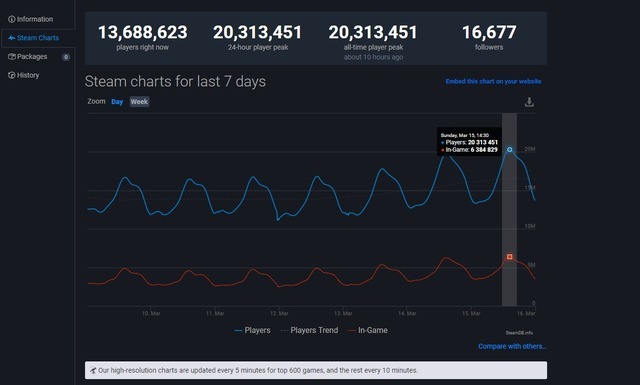This screenshot has width=640, height=385.
Task: Click the History clock icon
Action: coord(11,75)
